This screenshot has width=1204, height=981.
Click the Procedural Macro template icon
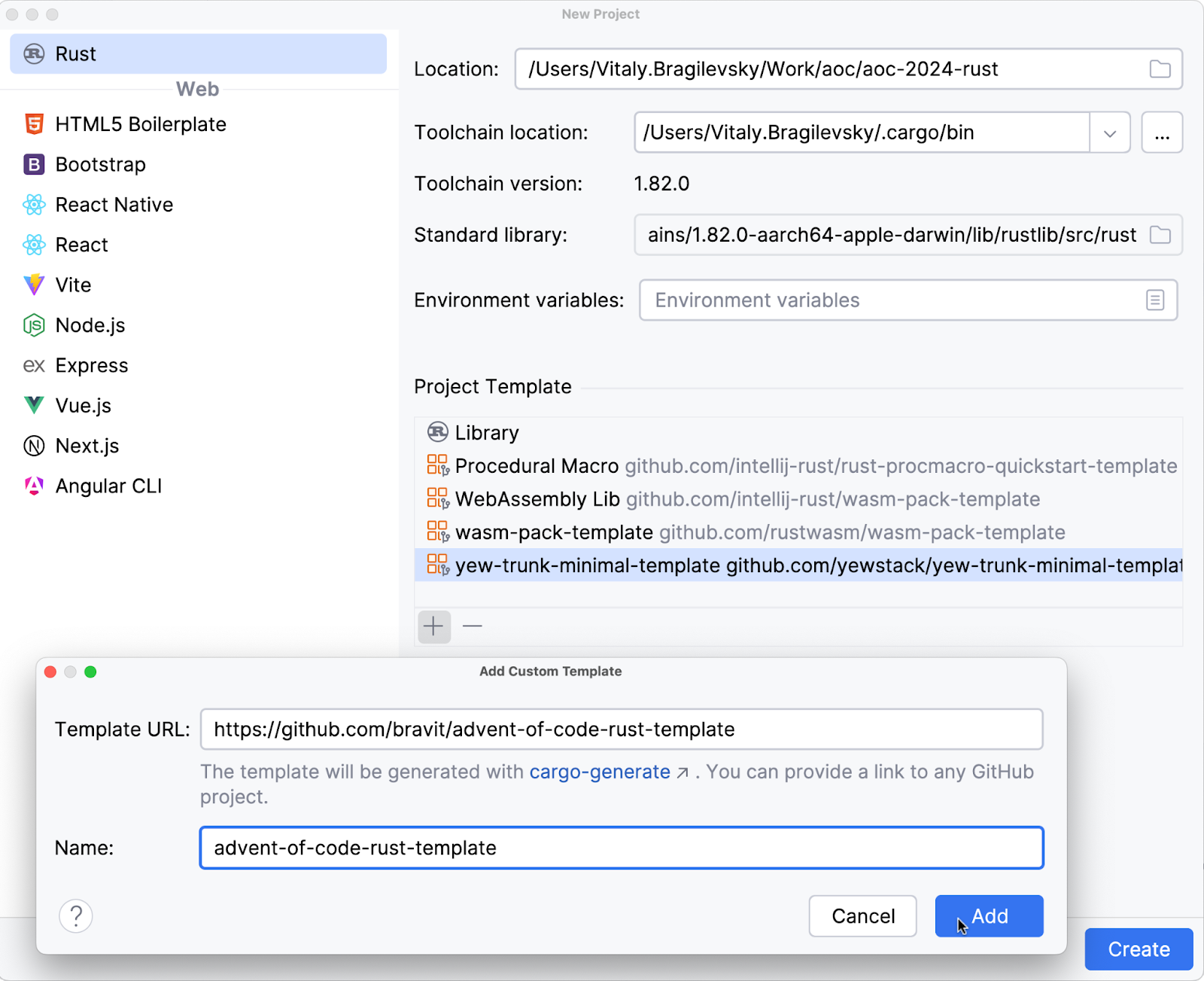(438, 465)
